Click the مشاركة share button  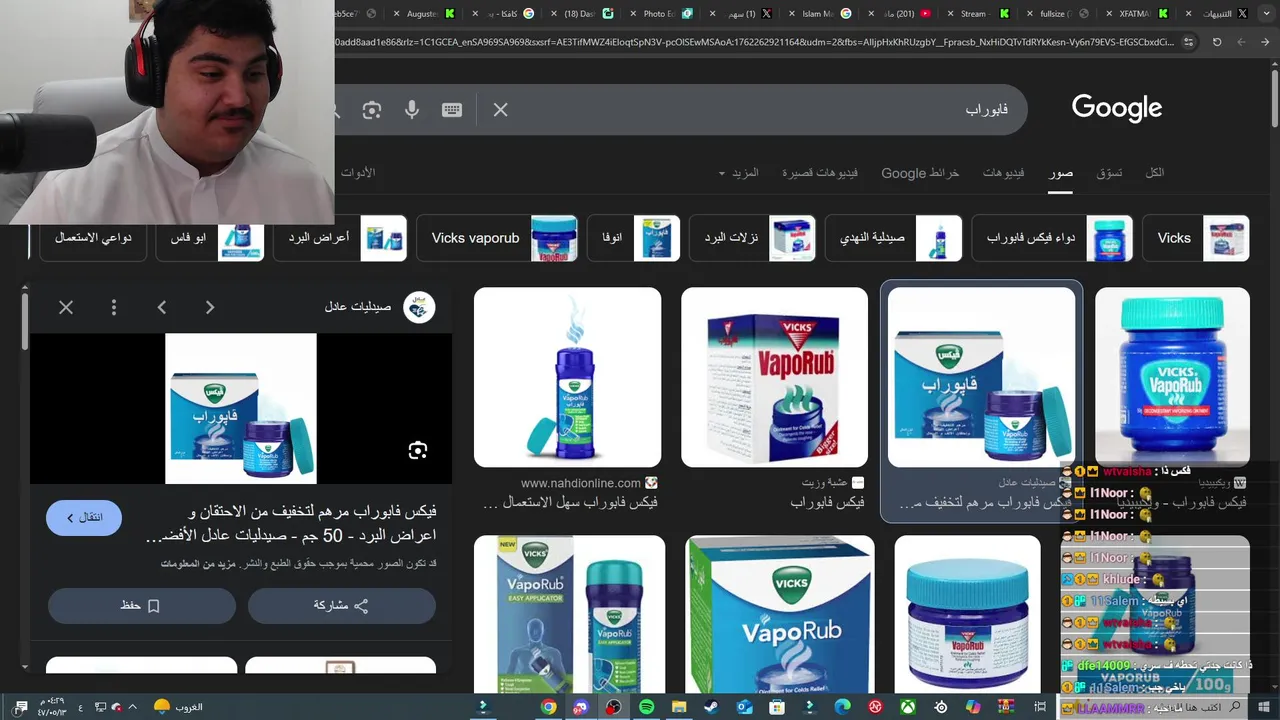click(341, 606)
